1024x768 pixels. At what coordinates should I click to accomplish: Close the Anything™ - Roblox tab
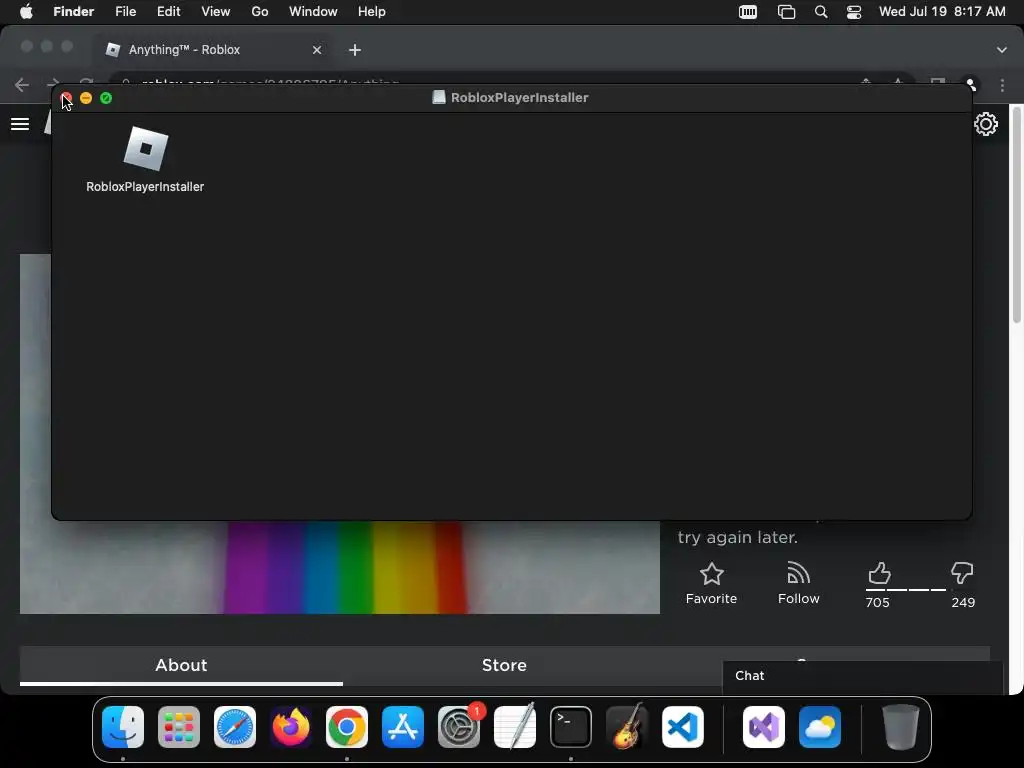(x=317, y=50)
